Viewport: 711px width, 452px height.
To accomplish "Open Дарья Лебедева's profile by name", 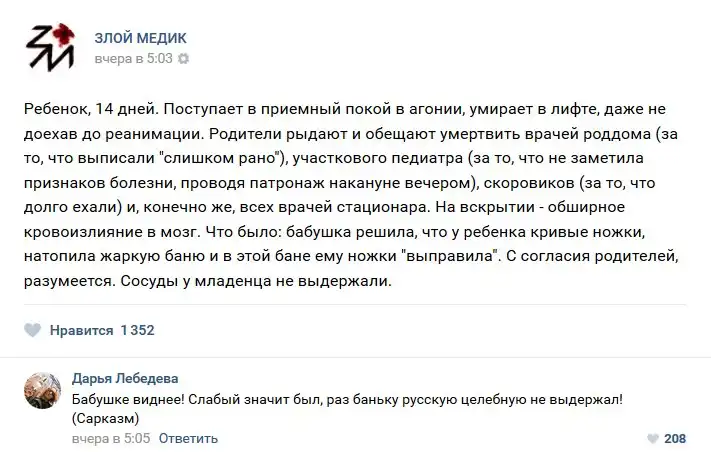I will point(125,378).
